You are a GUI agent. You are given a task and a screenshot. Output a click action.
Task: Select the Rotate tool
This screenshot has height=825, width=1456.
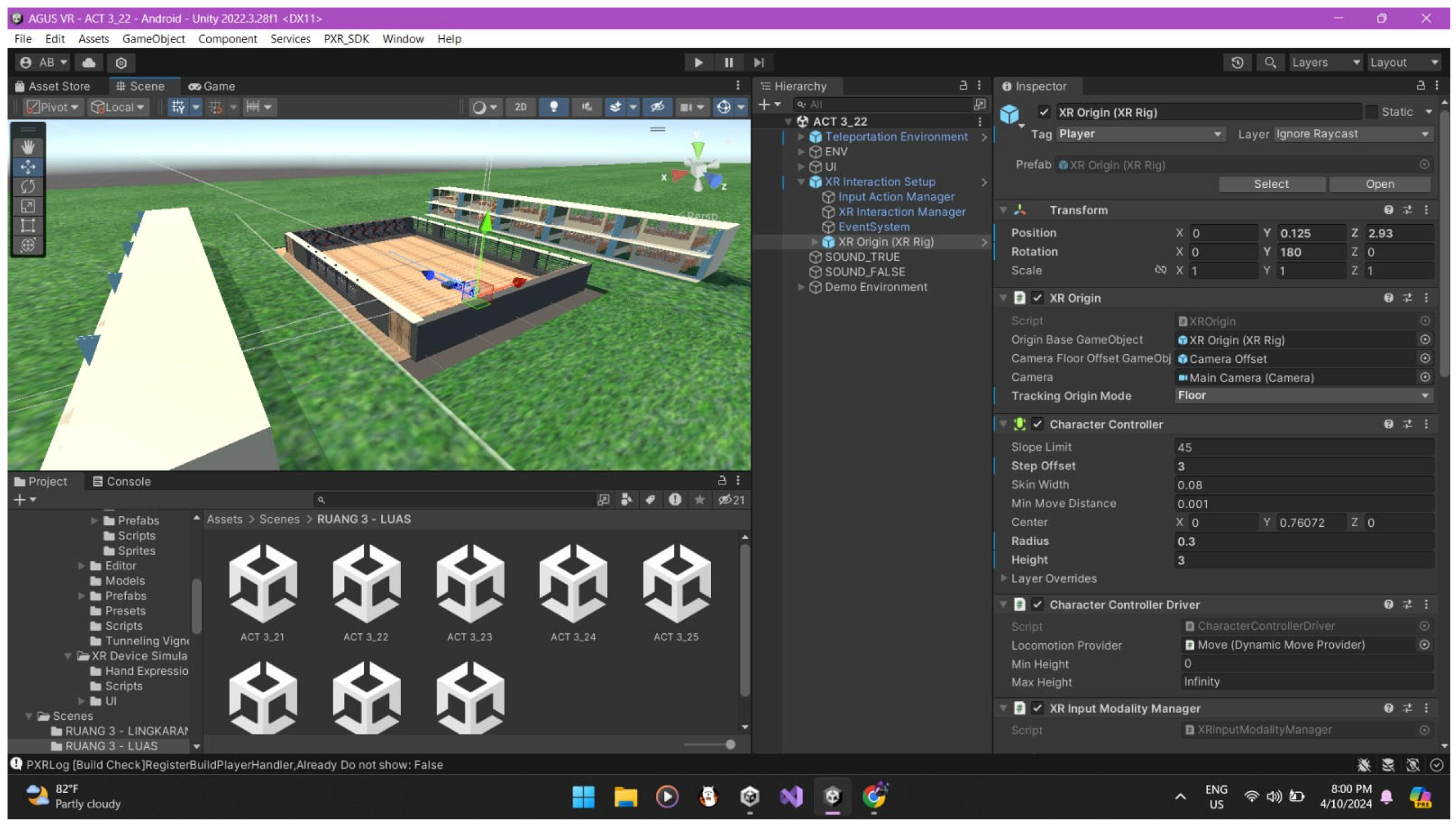point(28,186)
